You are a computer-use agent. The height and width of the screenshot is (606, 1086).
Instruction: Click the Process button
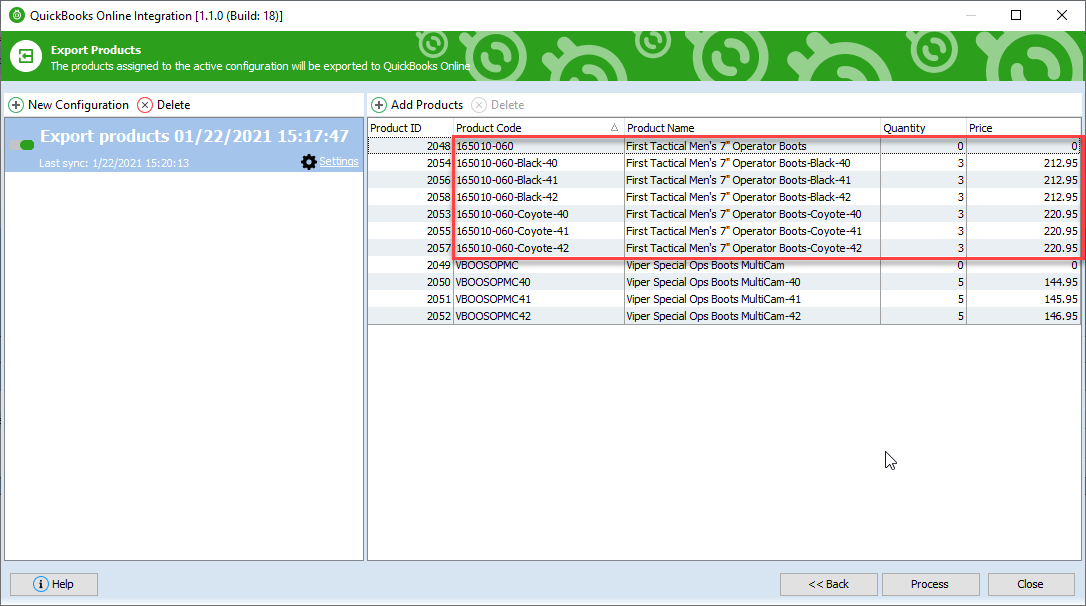coord(930,584)
